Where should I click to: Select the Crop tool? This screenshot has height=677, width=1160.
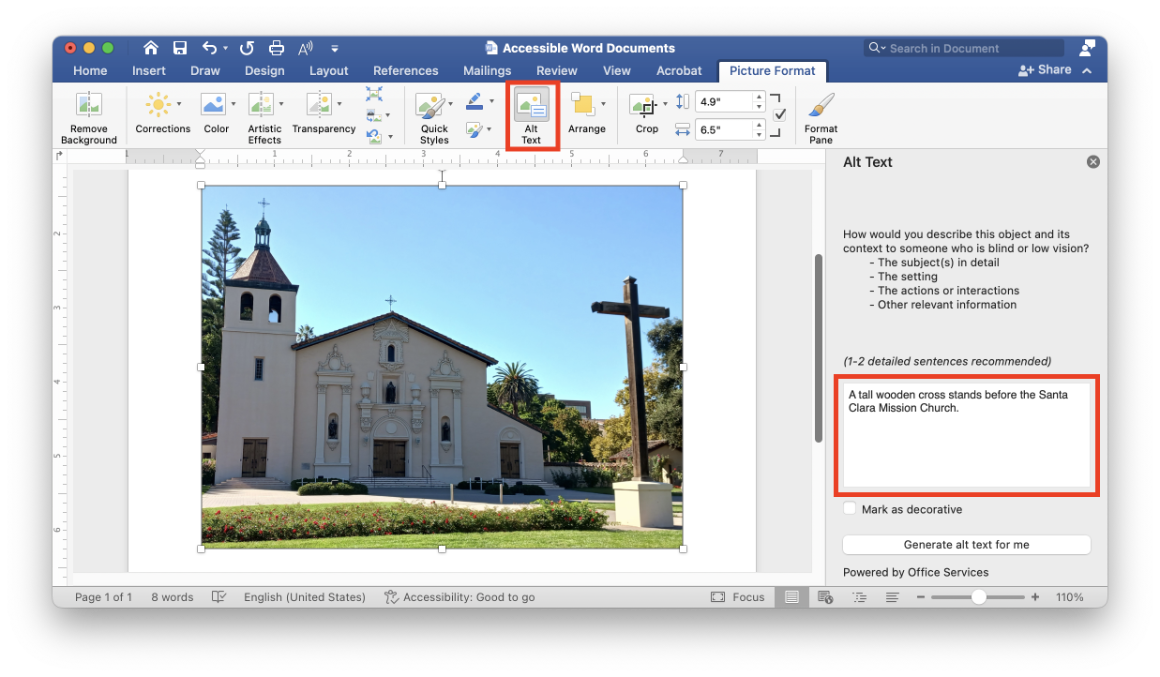coord(644,108)
